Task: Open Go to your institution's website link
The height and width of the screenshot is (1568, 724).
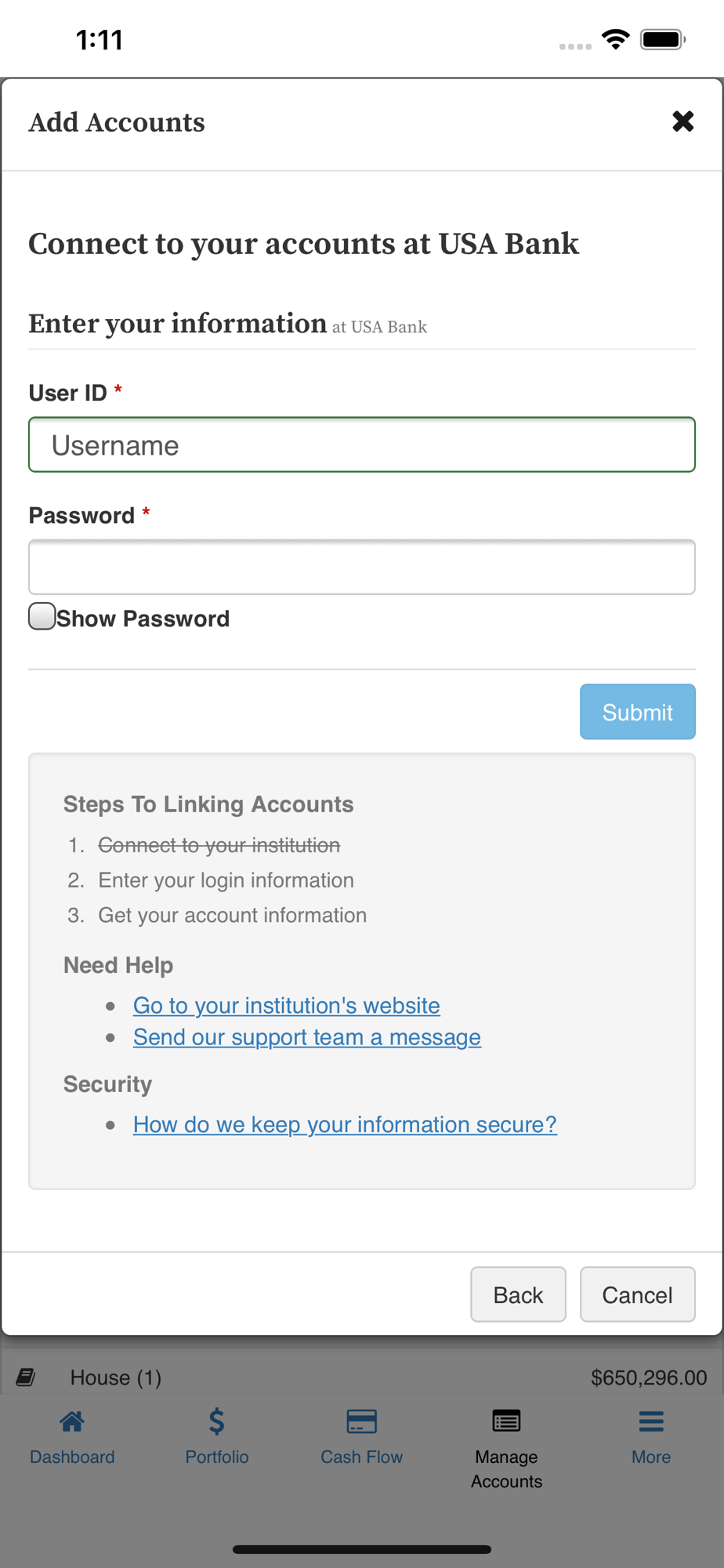Action: (287, 1005)
